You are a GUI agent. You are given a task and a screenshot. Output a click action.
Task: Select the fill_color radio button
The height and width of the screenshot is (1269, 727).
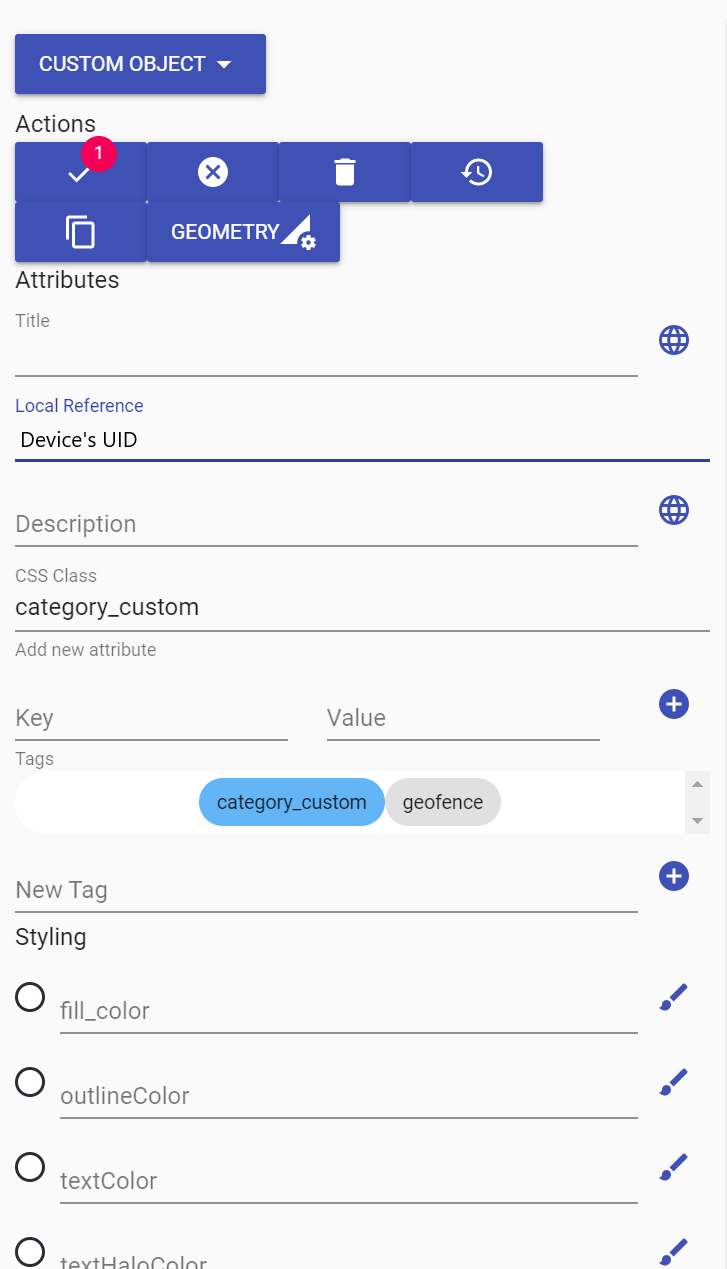click(30, 997)
